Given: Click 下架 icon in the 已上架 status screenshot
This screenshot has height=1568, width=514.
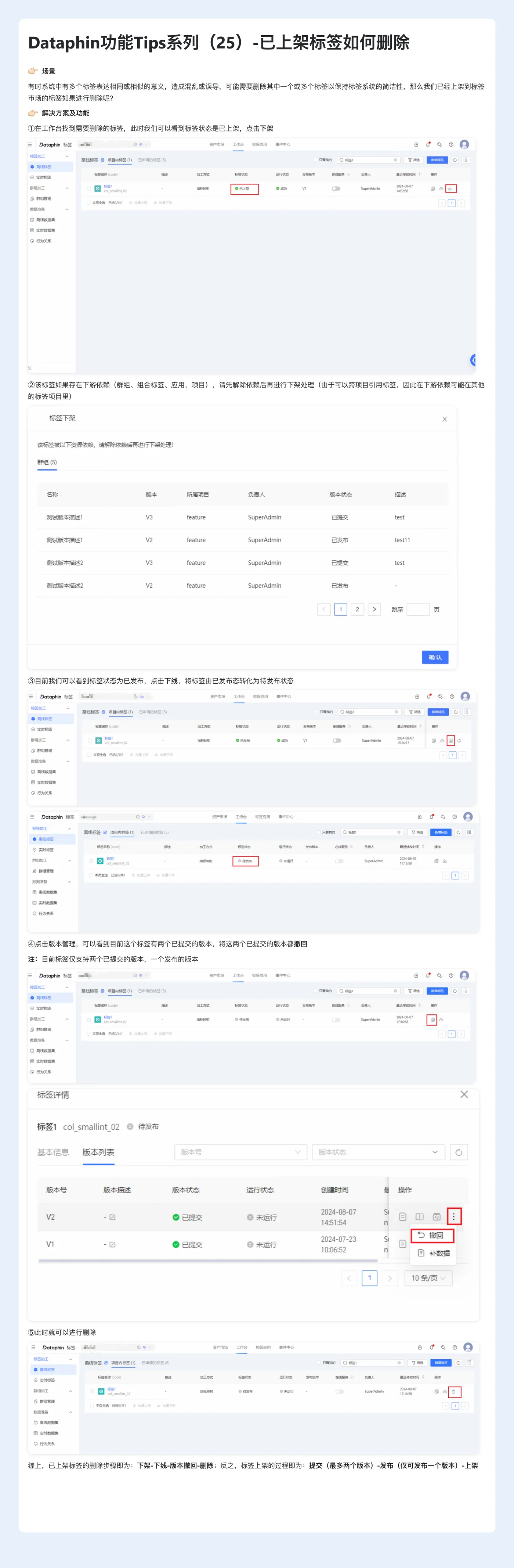Looking at the screenshot, I should (451, 189).
